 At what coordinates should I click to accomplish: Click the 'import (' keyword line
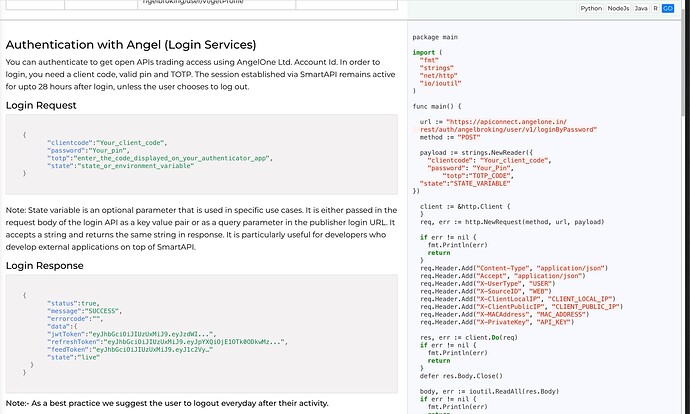click(427, 52)
